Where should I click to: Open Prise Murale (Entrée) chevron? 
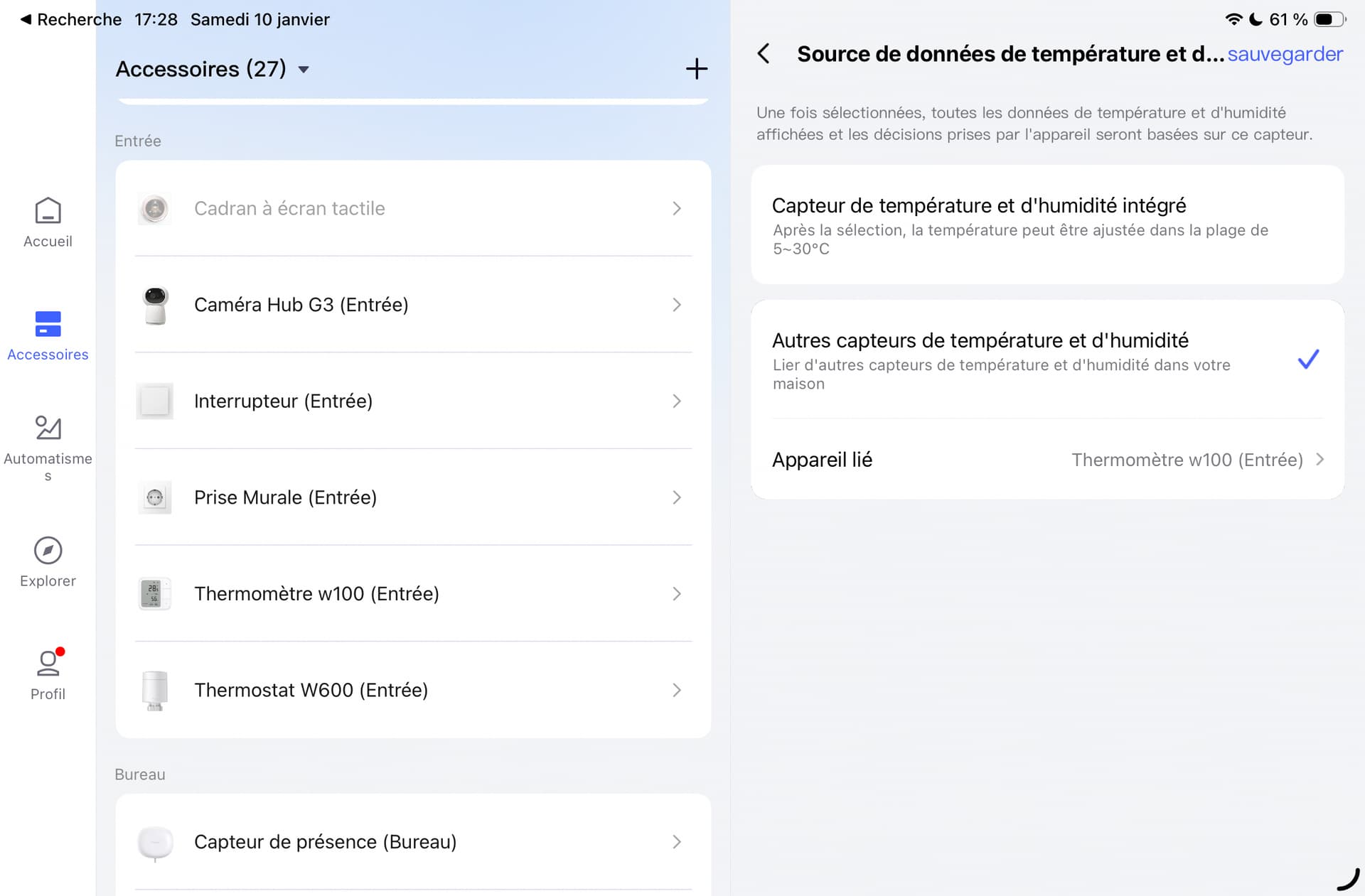pos(676,497)
